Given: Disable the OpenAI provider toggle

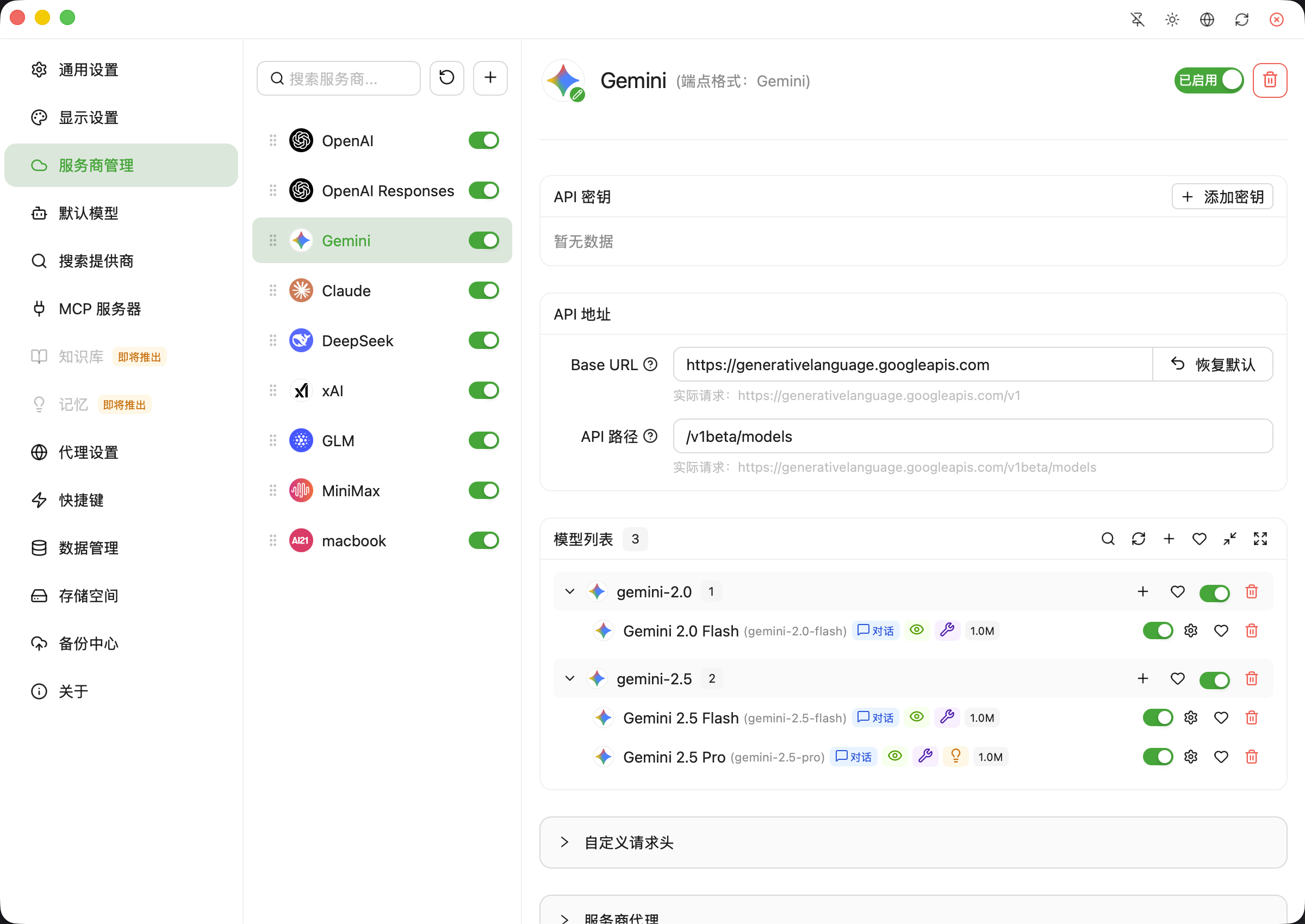Looking at the screenshot, I should (483, 141).
